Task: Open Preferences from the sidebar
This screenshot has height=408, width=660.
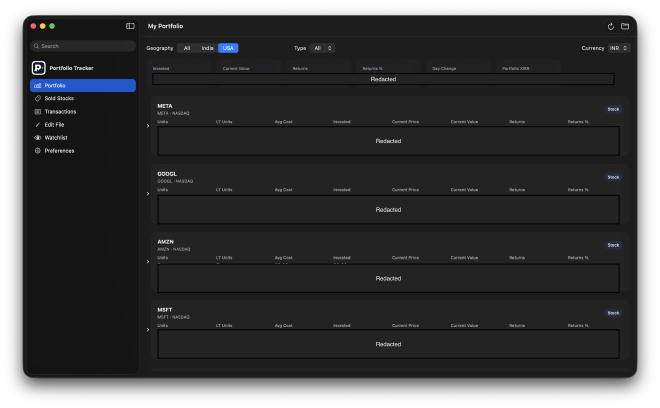Action: point(83,151)
